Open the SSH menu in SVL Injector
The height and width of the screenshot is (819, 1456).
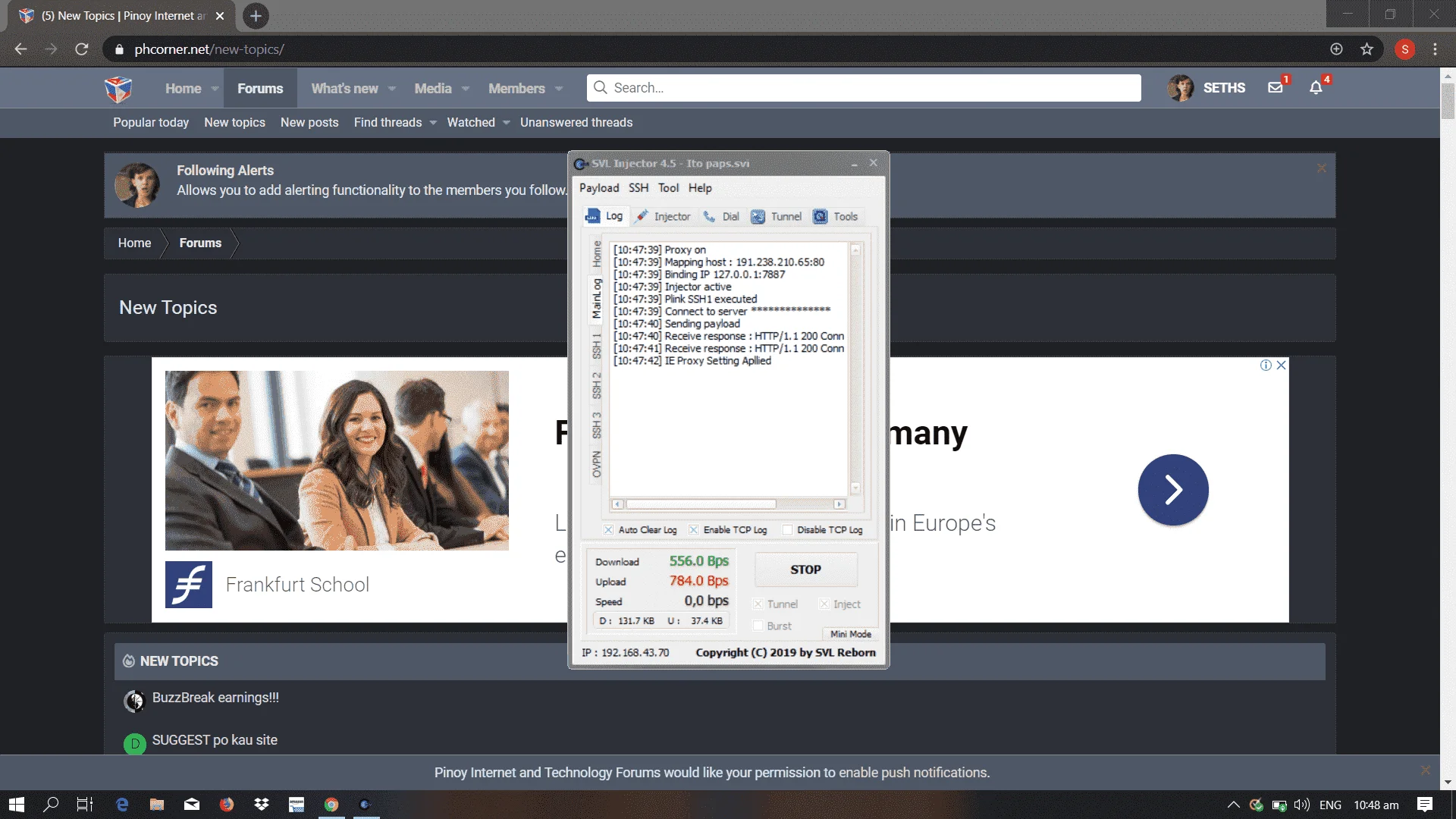639,188
